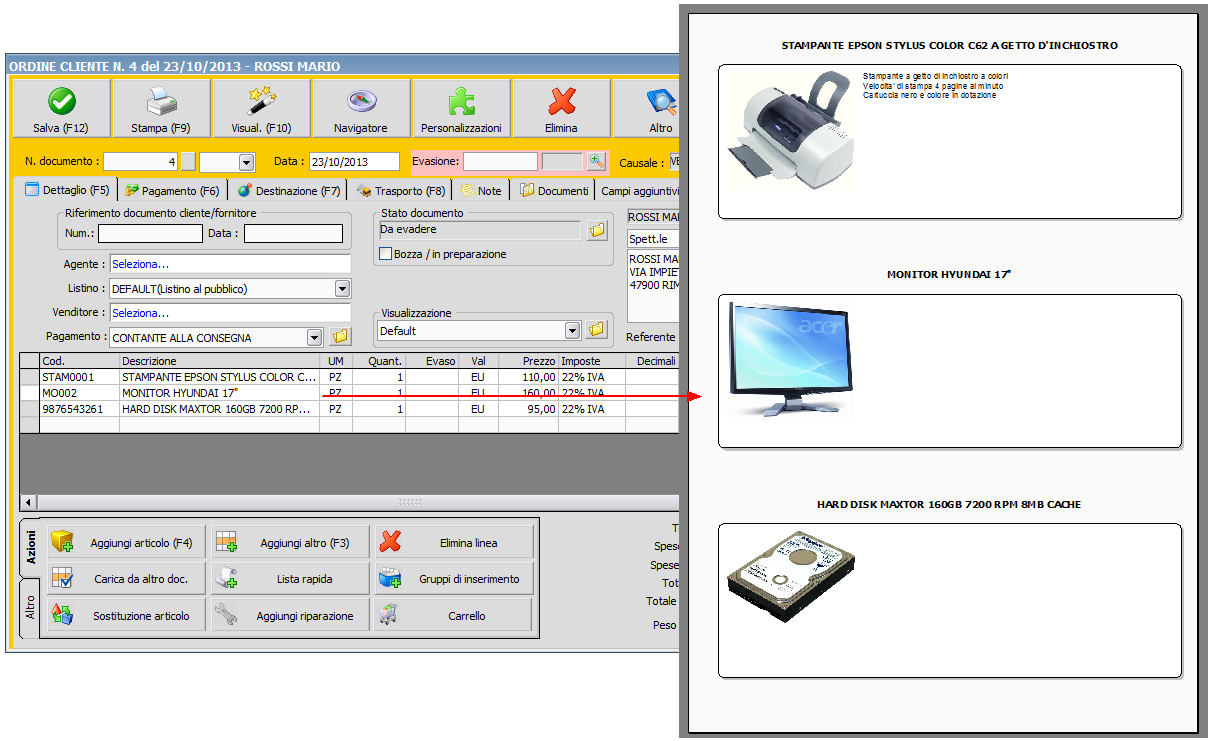
Task: Switch to Pagamento (F6) tab
Action: click(172, 190)
